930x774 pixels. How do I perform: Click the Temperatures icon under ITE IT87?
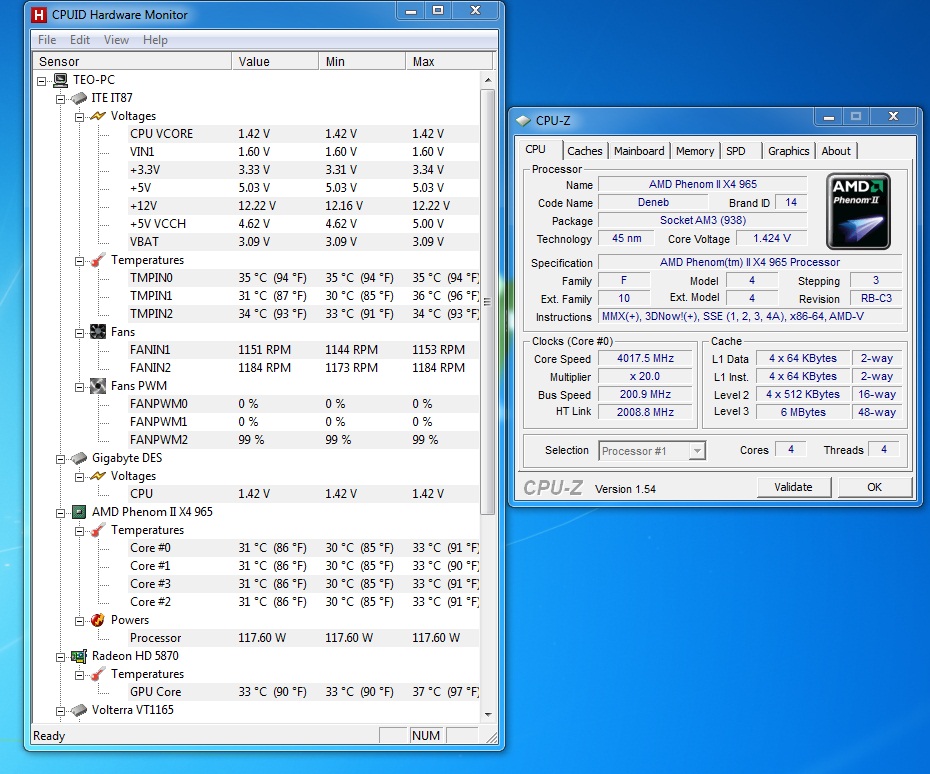click(x=98, y=260)
